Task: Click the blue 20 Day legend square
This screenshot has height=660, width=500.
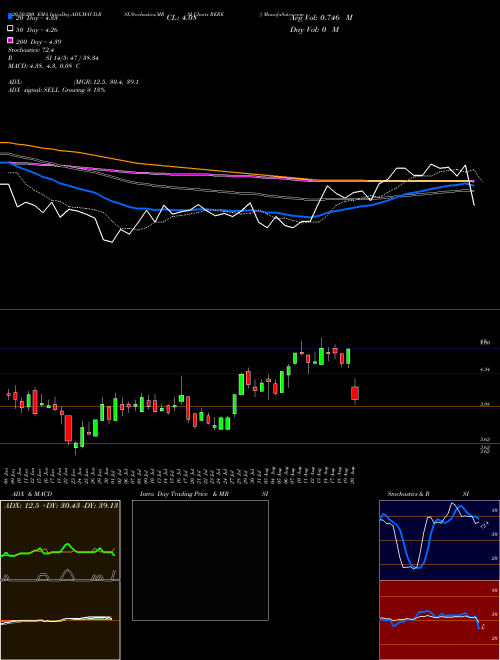Action: [10, 17]
